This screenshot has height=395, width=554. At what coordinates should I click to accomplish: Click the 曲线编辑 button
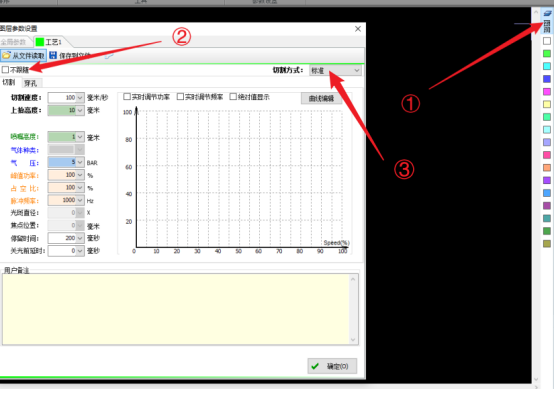point(322,98)
